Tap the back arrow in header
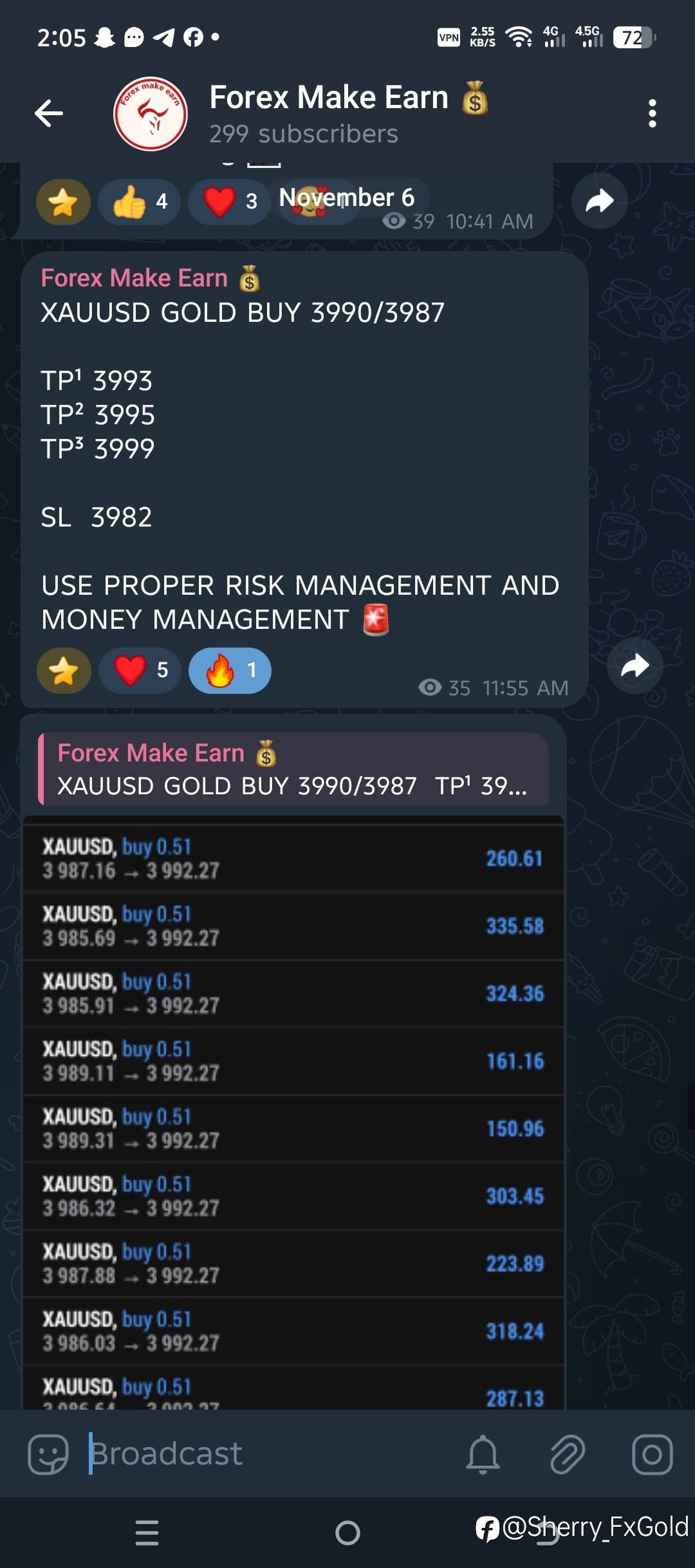Viewport: 695px width, 1568px height. coord(49,114)
